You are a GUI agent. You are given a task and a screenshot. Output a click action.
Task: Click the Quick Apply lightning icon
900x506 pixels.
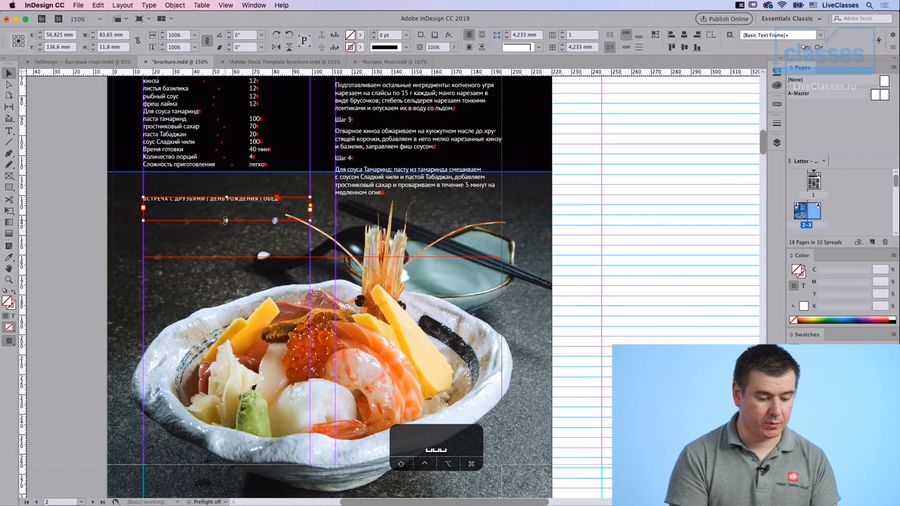click(x=879, y=40)
